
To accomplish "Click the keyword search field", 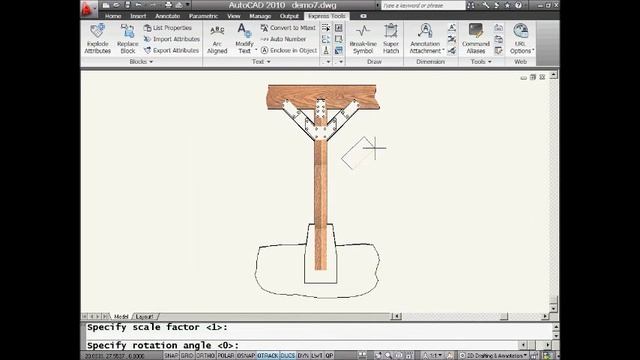I will 423,5.
